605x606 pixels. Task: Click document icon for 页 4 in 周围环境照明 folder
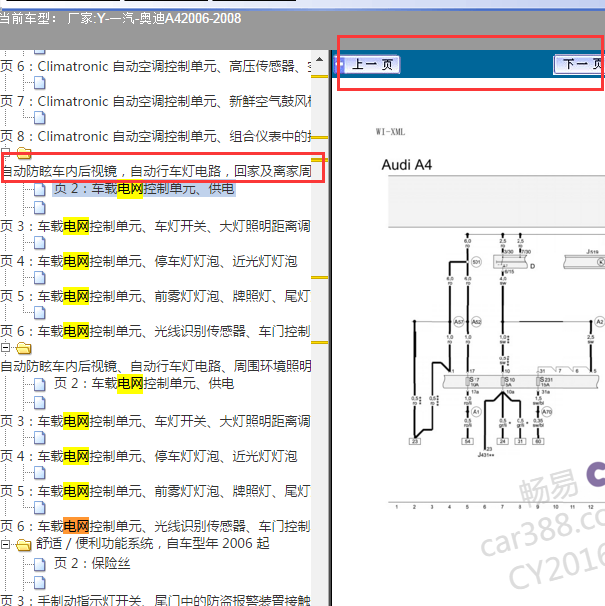40,437
